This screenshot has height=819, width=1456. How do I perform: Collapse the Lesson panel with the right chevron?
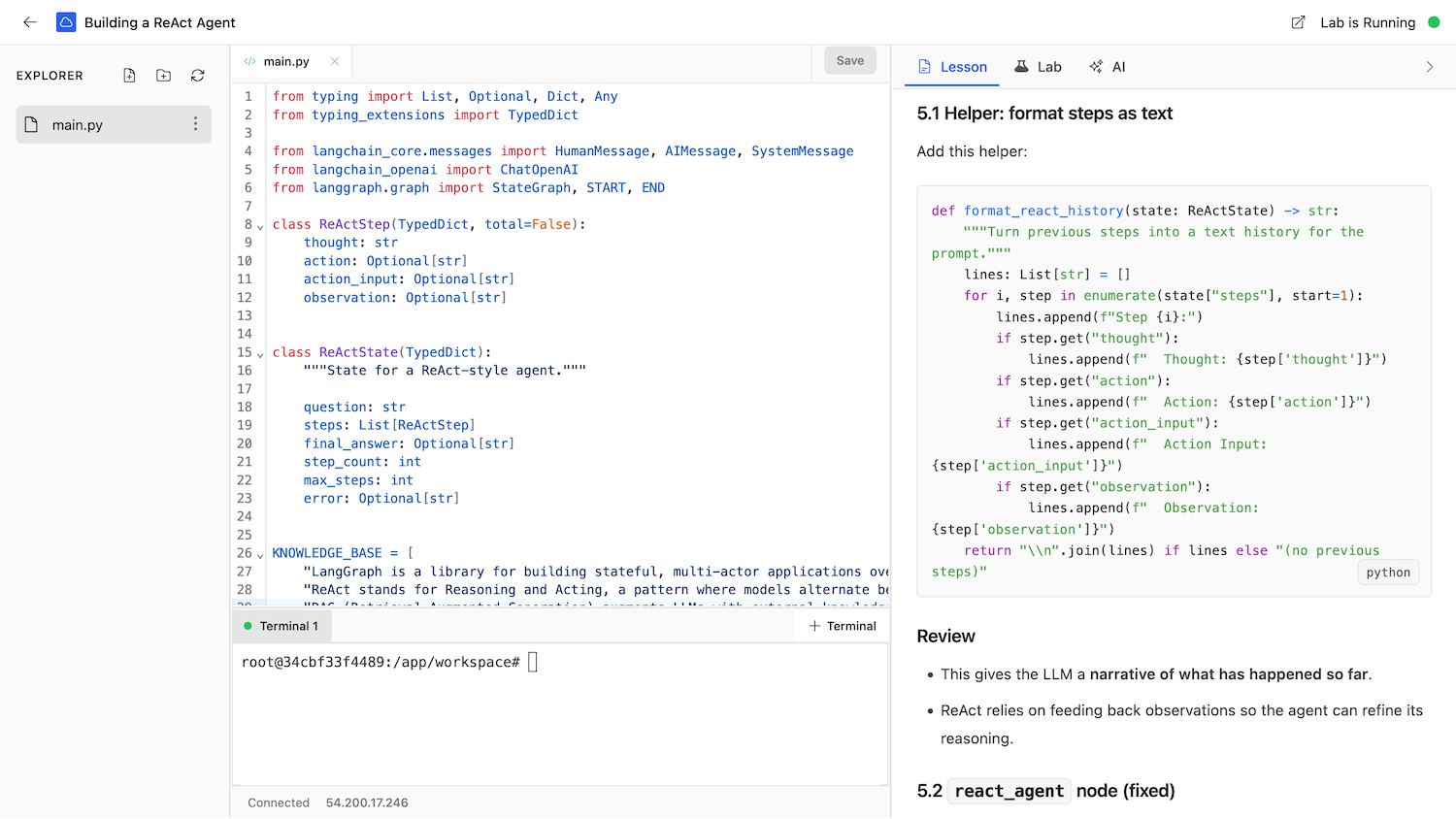pyautogui.click(x=1429, y=66)
